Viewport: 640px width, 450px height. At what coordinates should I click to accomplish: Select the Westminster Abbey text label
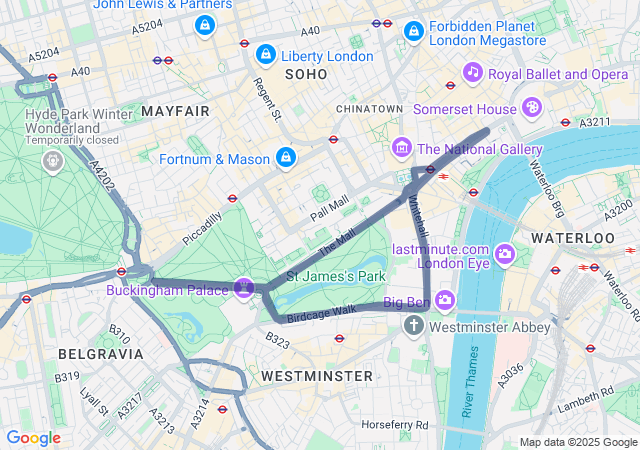click(490, 327)
